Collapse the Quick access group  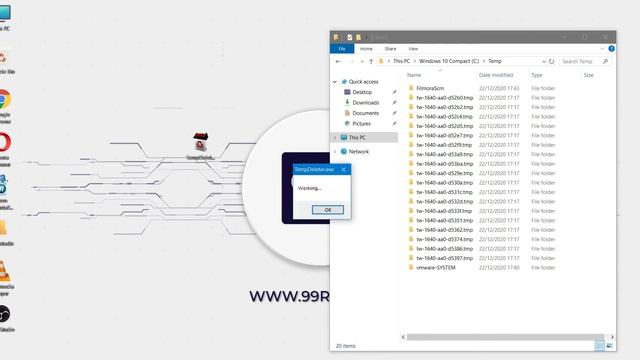click(x=335, y=82)
